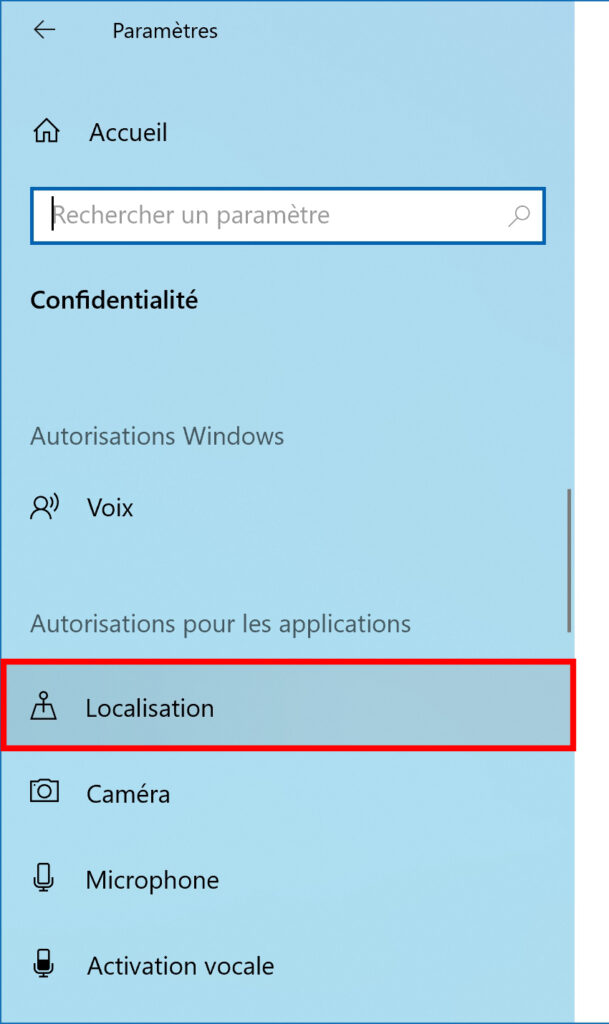
Task: Select the highlighted Localisation entry
Action: pos(287,707)
